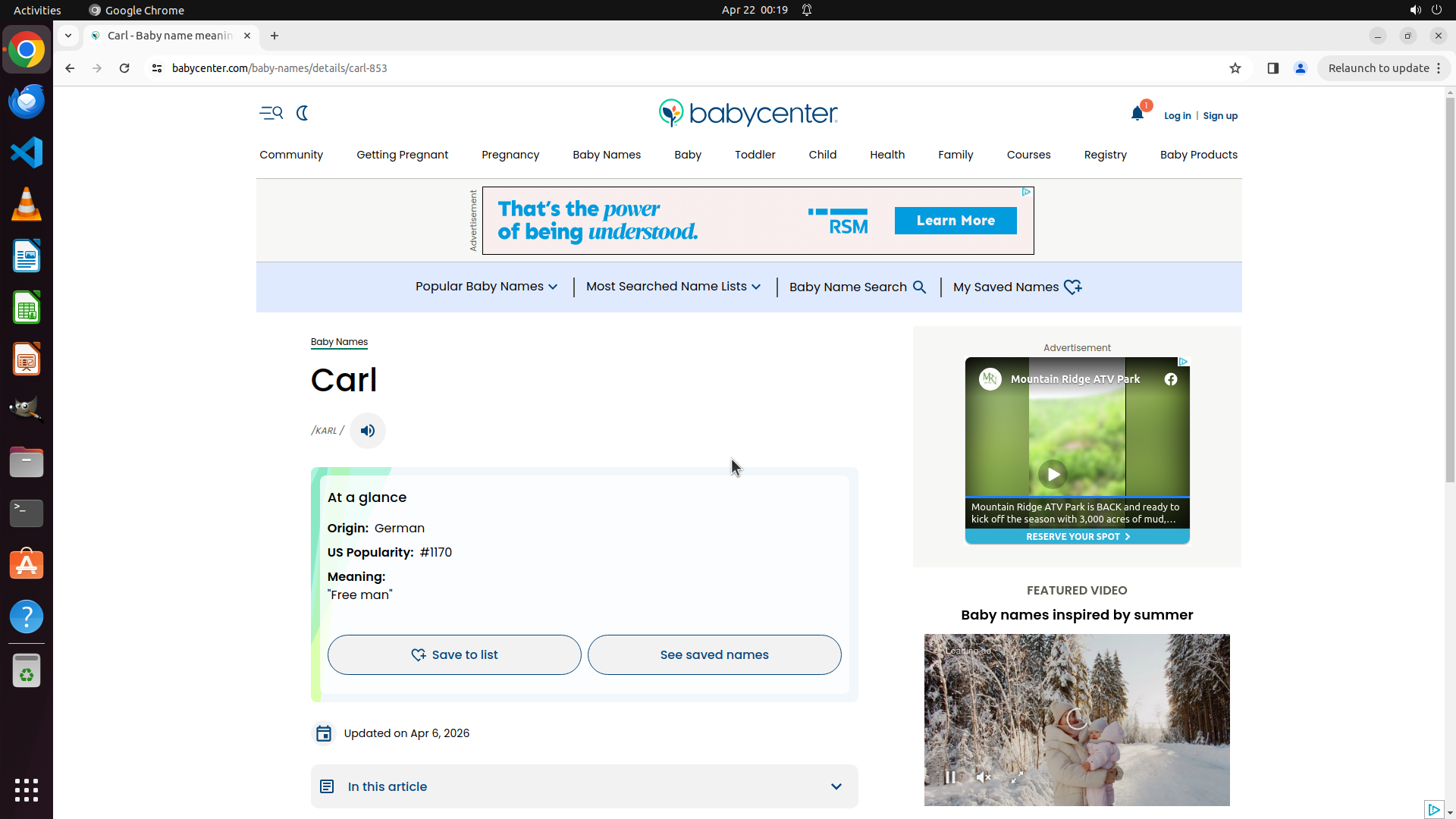The height and width of the screenshot is (819, 1456).
Task: Open the menu search icon
Action: click(x=271, y=113)
